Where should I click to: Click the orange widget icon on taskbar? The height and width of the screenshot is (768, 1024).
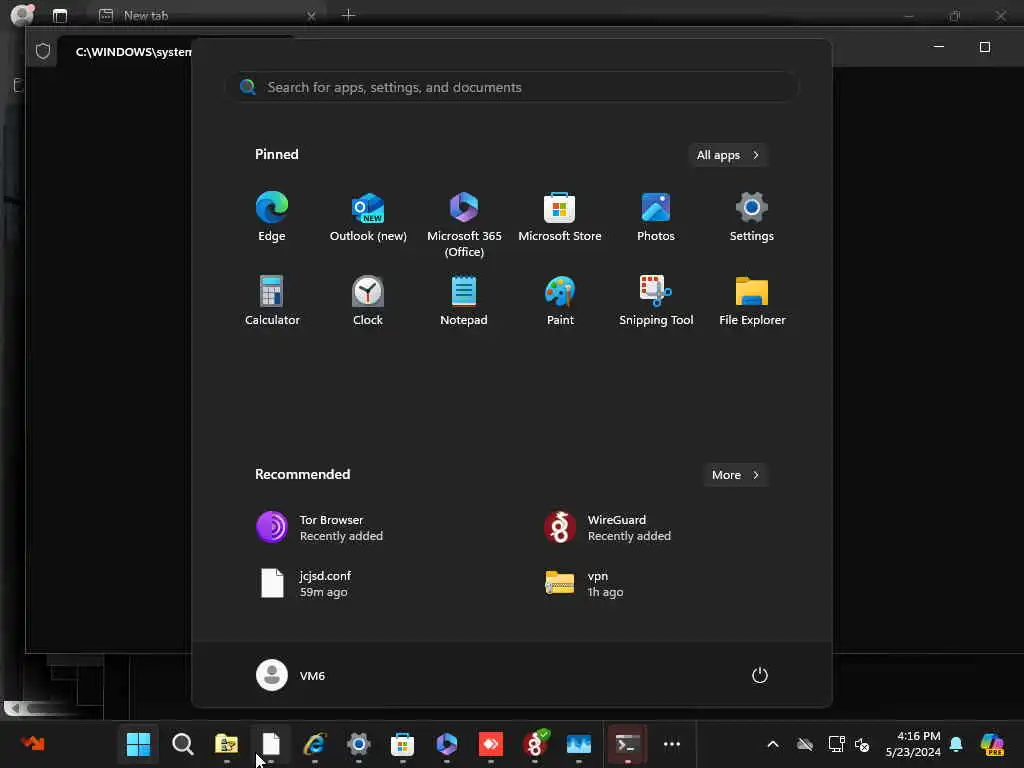(x=33, y=743)
